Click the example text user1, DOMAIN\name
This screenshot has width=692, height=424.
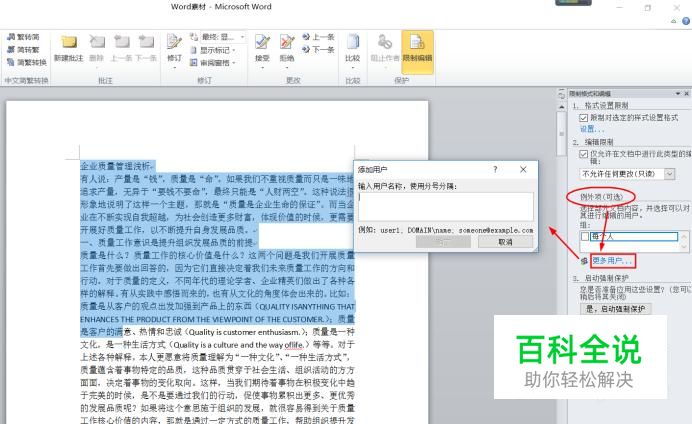[418, 230]
